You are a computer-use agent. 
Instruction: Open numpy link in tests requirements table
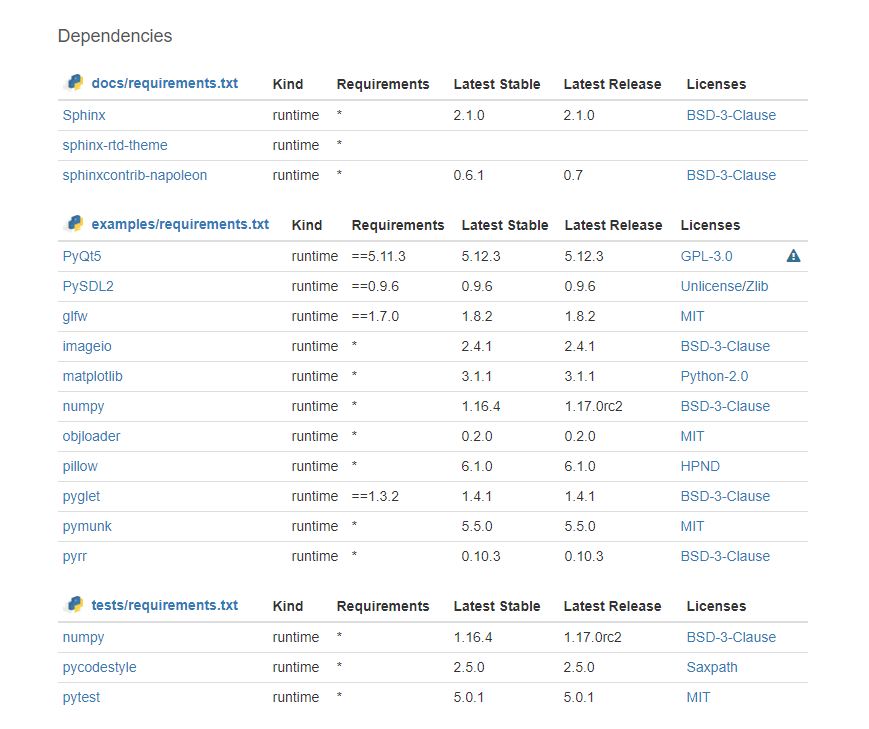[83, 638]
